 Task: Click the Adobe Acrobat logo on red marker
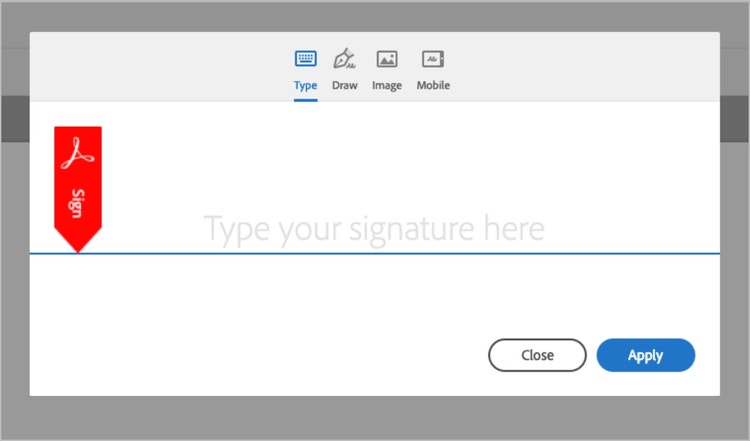point(77,153)
